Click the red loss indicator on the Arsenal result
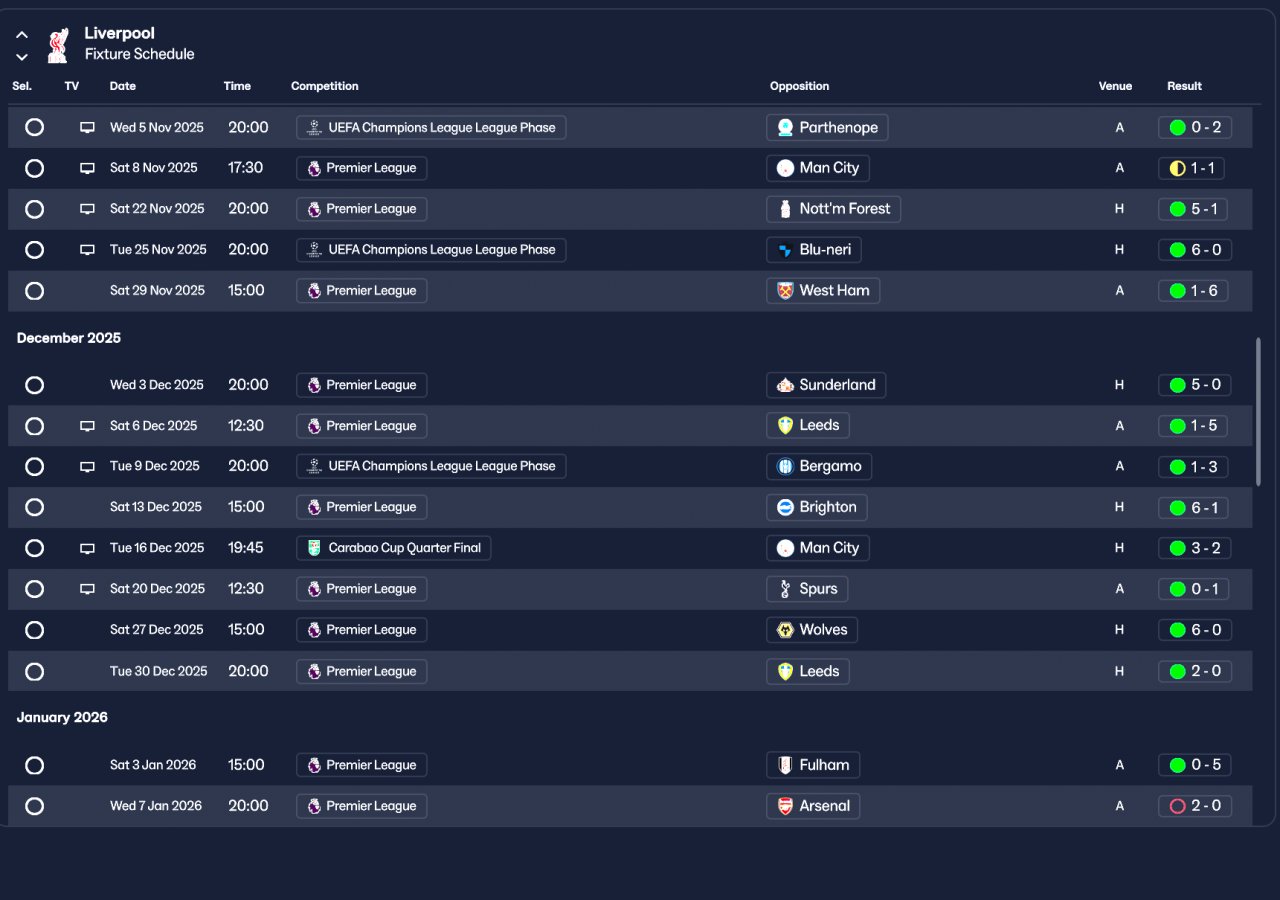 coord(1177,806)
